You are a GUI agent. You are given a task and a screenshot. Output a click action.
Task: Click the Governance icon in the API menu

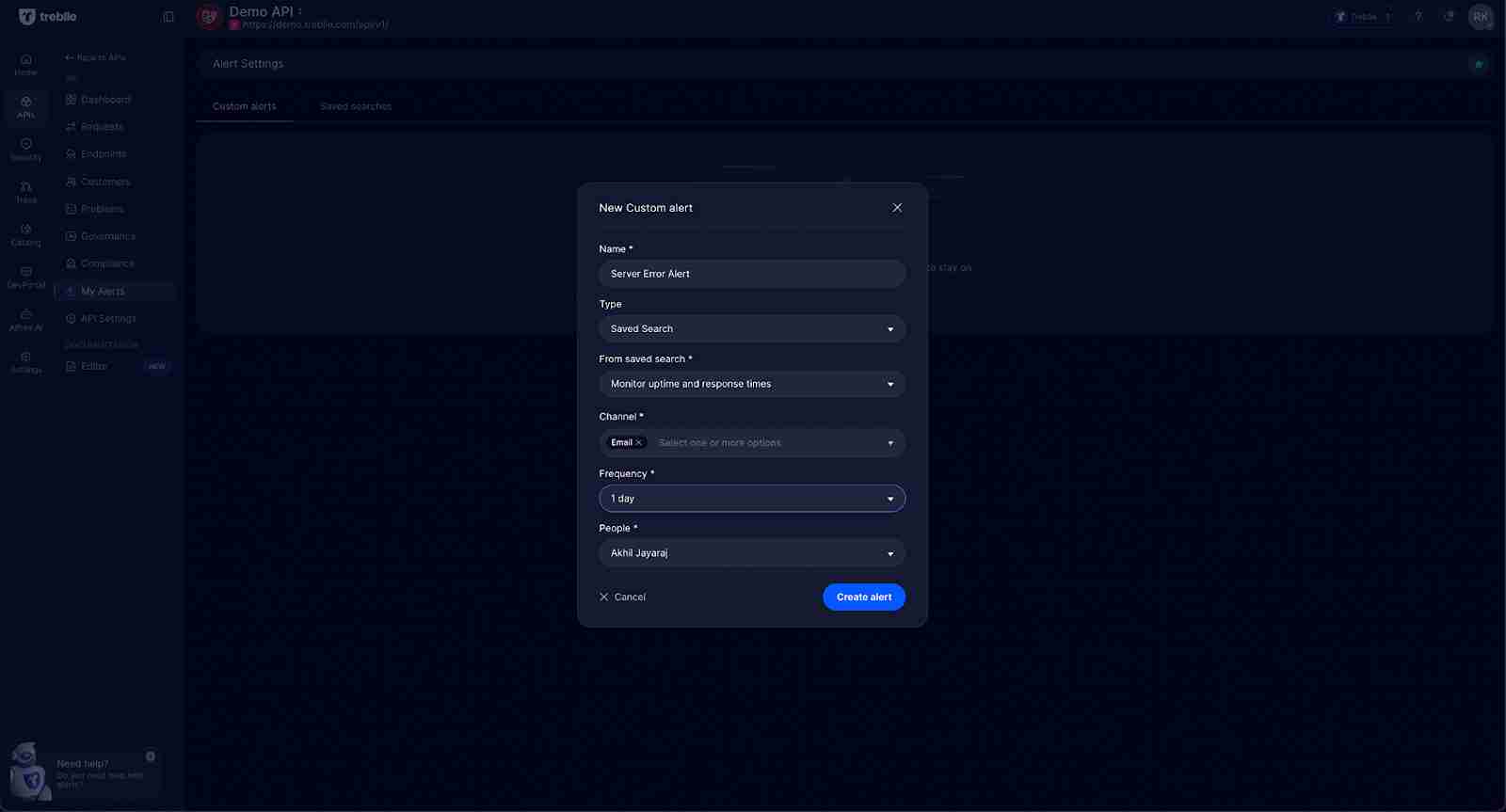[x=71, y=236]
